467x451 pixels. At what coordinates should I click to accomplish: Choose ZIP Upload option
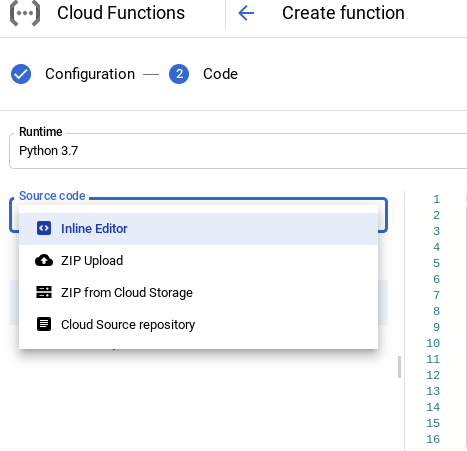(198, 261)
